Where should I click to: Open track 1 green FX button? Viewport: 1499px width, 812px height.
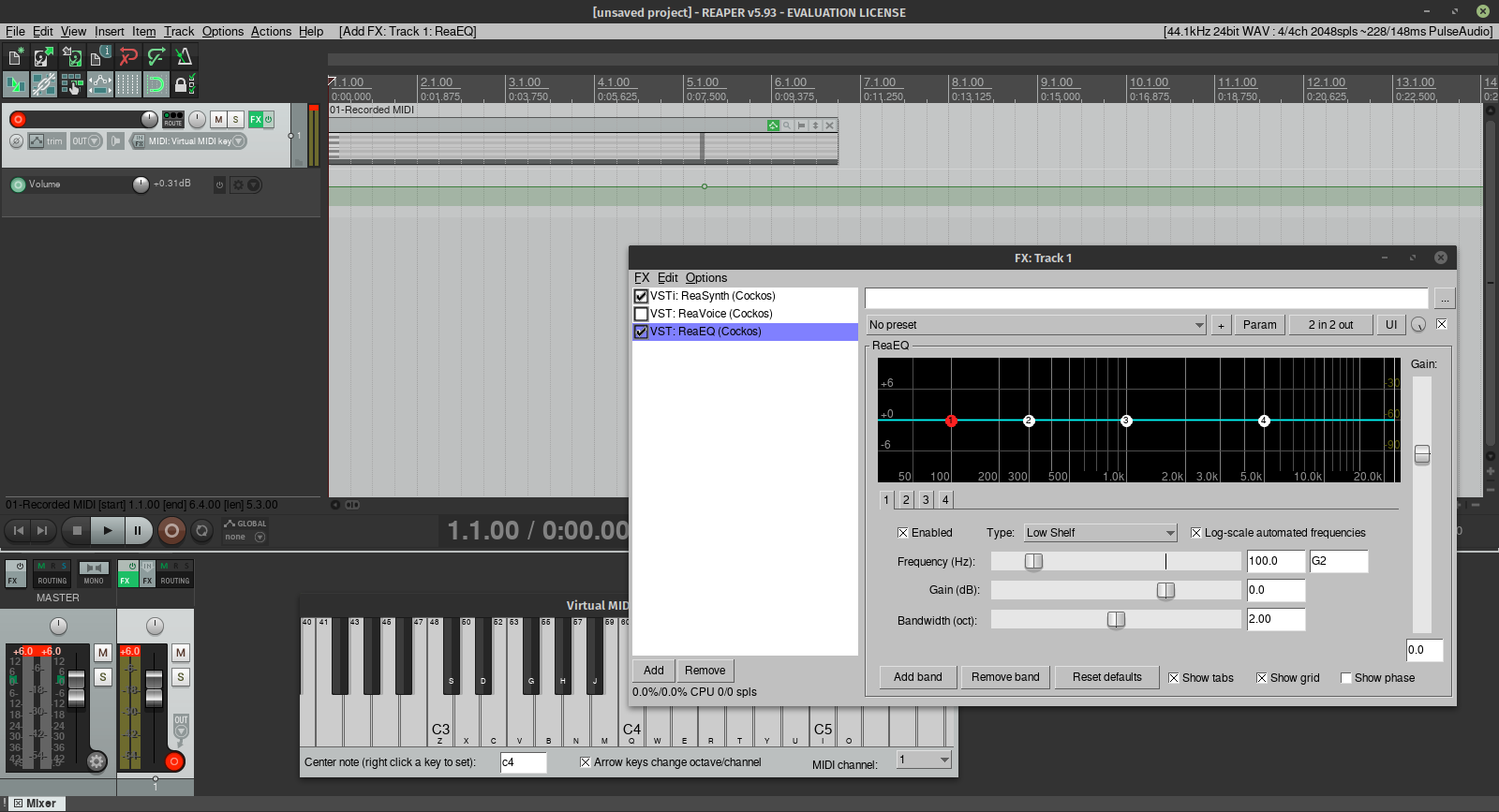[x=255, y=119]
